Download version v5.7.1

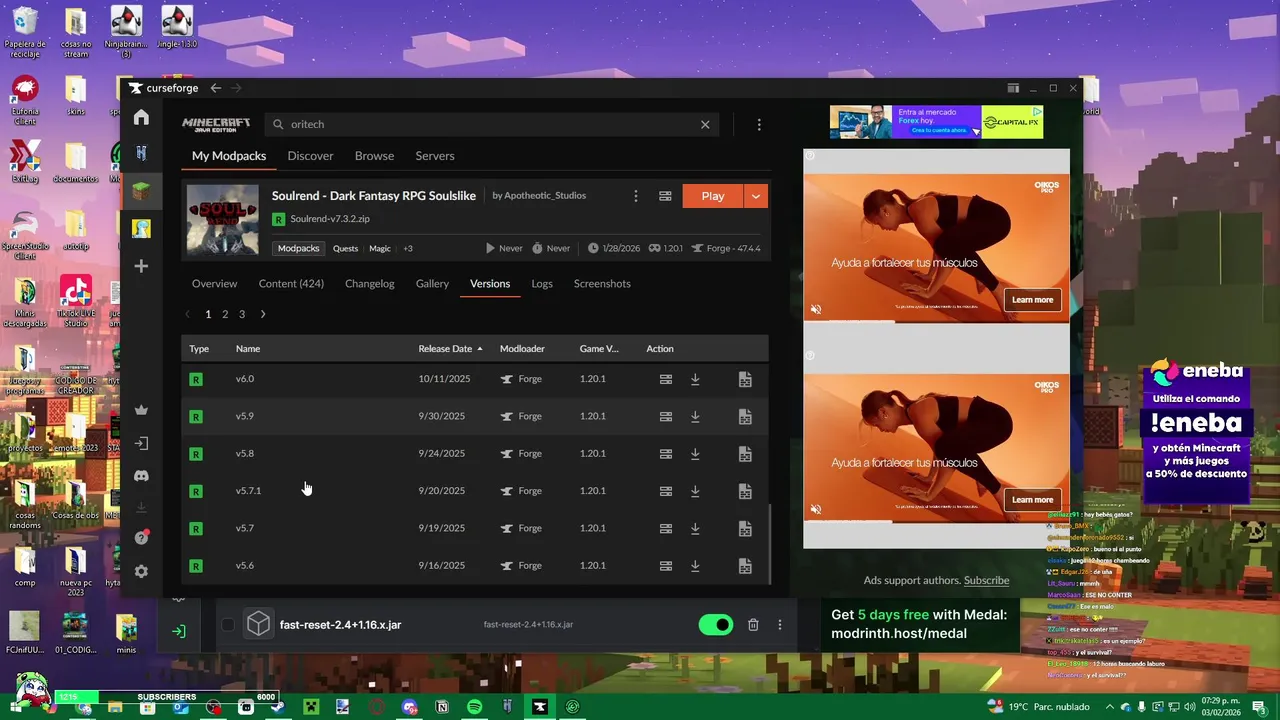pos(695,491)
